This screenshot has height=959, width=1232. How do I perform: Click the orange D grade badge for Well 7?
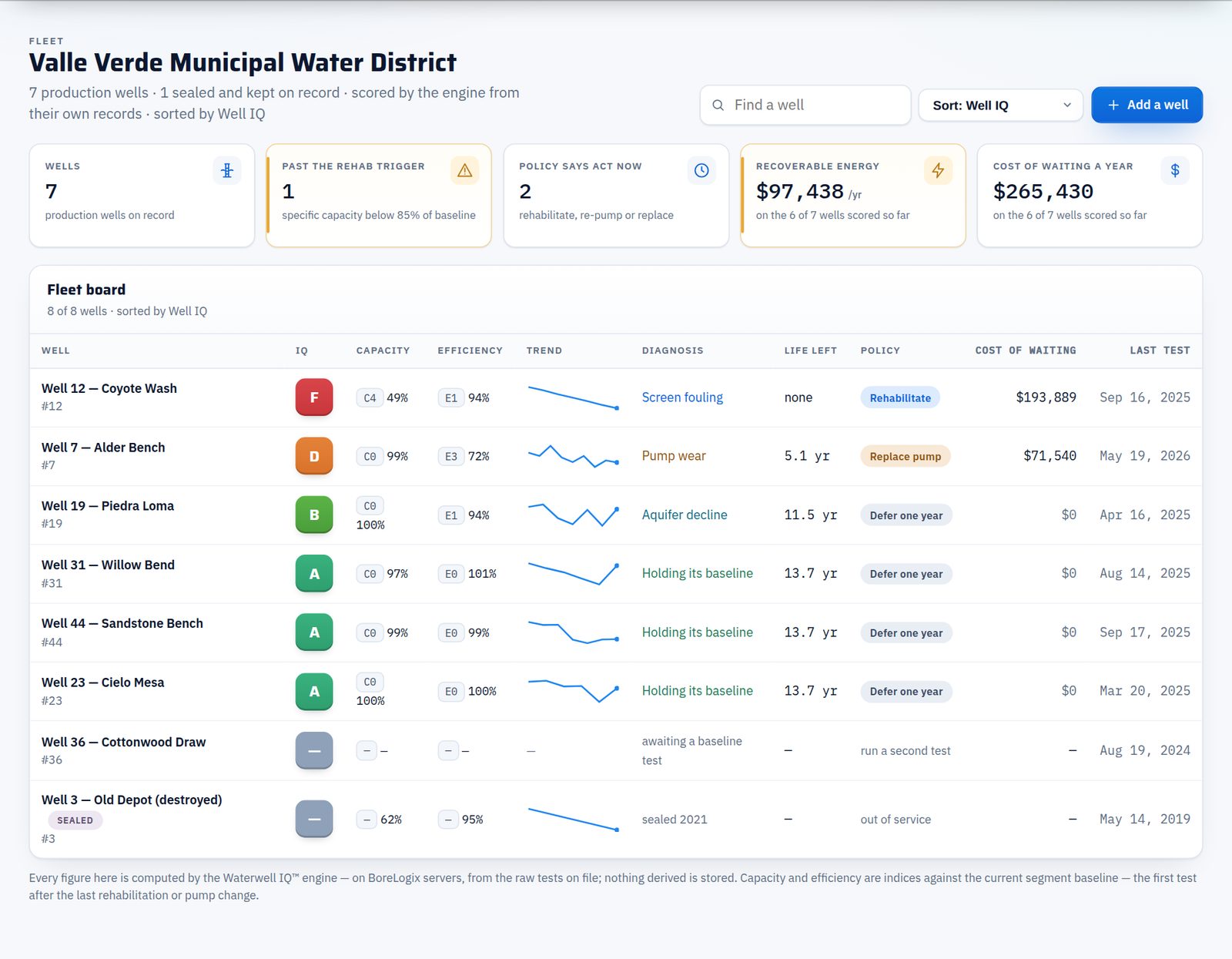[314, 456]
